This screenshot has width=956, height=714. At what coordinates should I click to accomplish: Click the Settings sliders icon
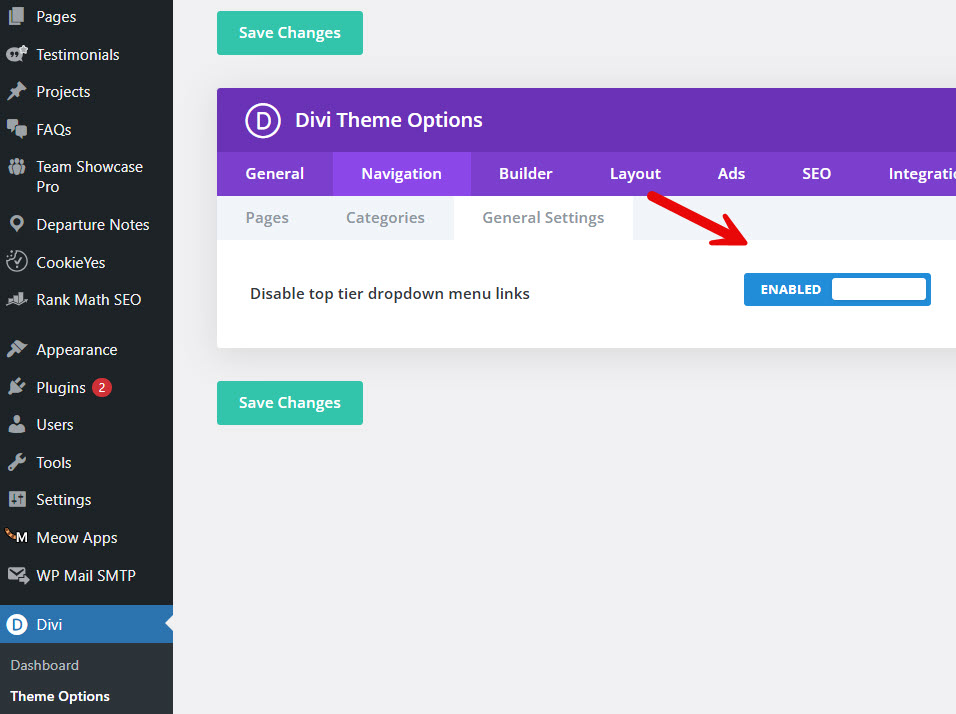pos(16,499)
